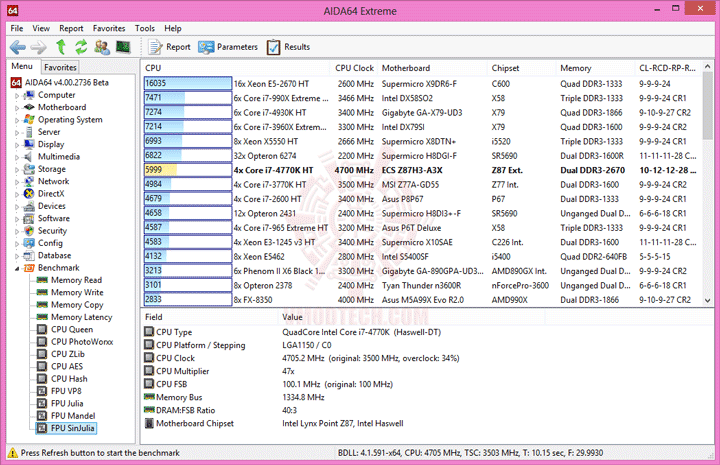
Task: Sort by the Memory column header
Action: [x=595, y=68]
